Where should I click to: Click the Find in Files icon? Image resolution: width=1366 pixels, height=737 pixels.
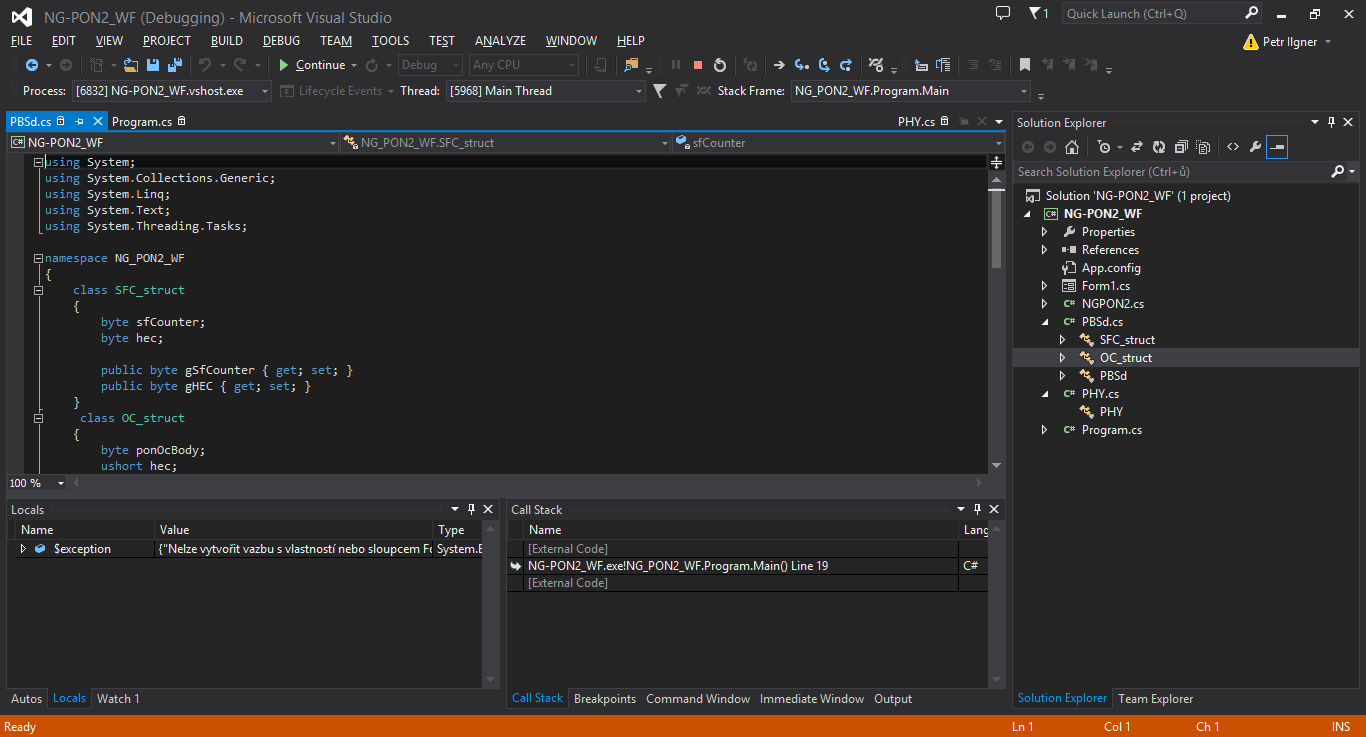pos(631,65)
